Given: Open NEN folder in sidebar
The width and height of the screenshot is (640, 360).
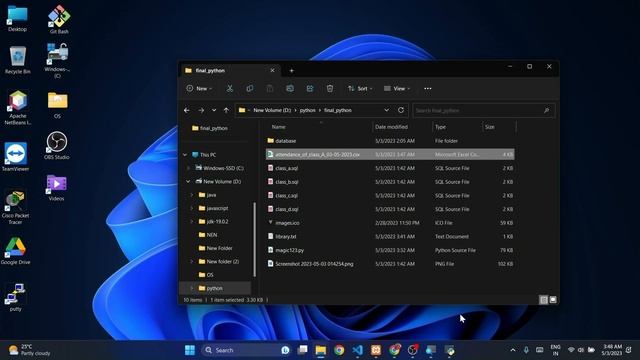Looking at the screenshot, I should tap(211, 235).
